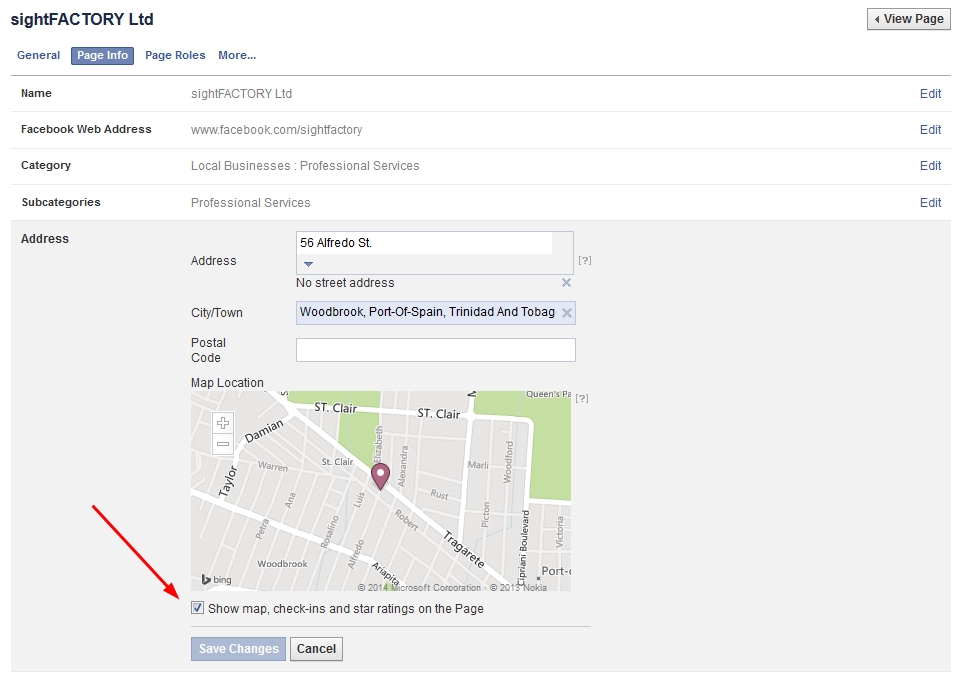Click the City/Town input field

[x=436, y=313]
